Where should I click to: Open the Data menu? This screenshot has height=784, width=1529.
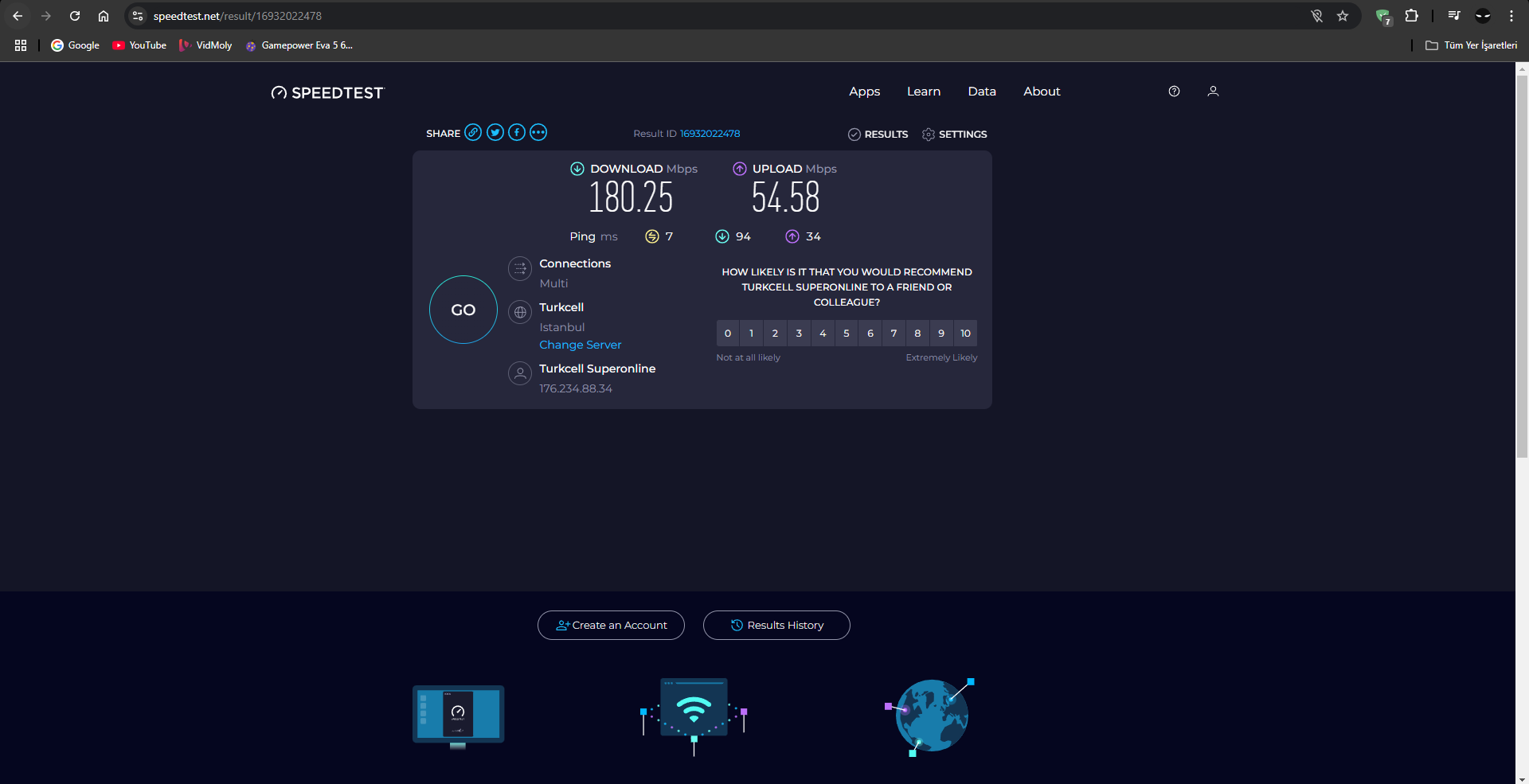[x=982, y=92]
